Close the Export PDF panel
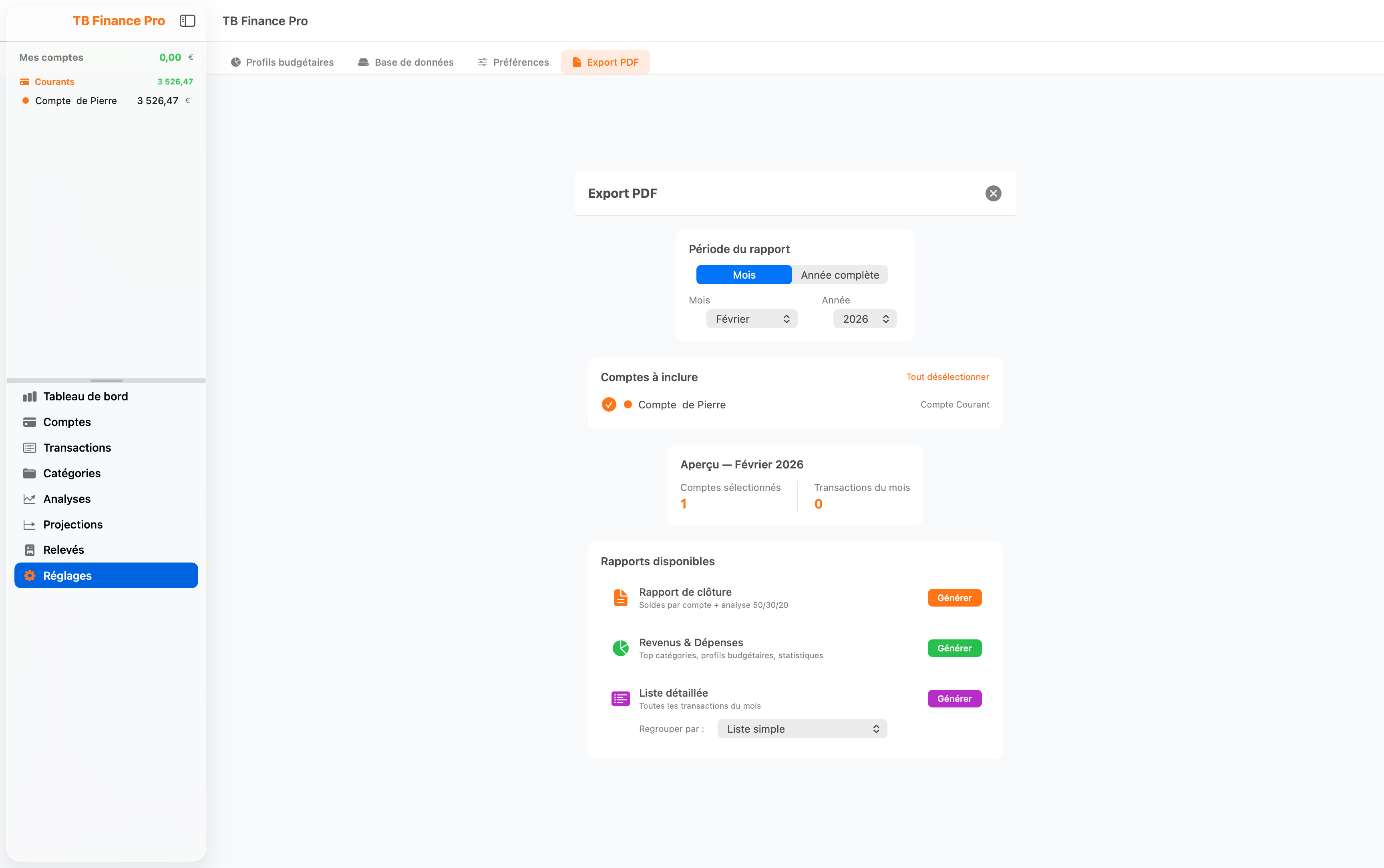This screenshot has width=1384, height=868. point(993,193)
